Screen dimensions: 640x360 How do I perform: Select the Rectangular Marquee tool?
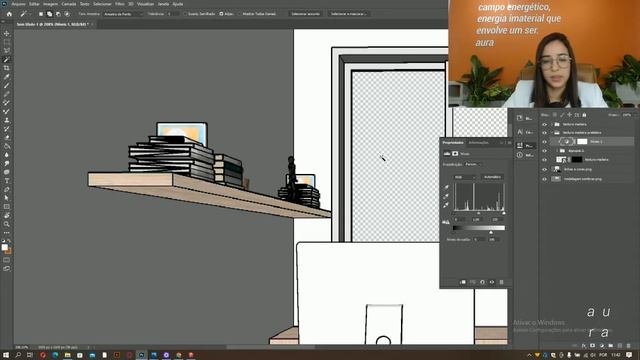[7, 42]
